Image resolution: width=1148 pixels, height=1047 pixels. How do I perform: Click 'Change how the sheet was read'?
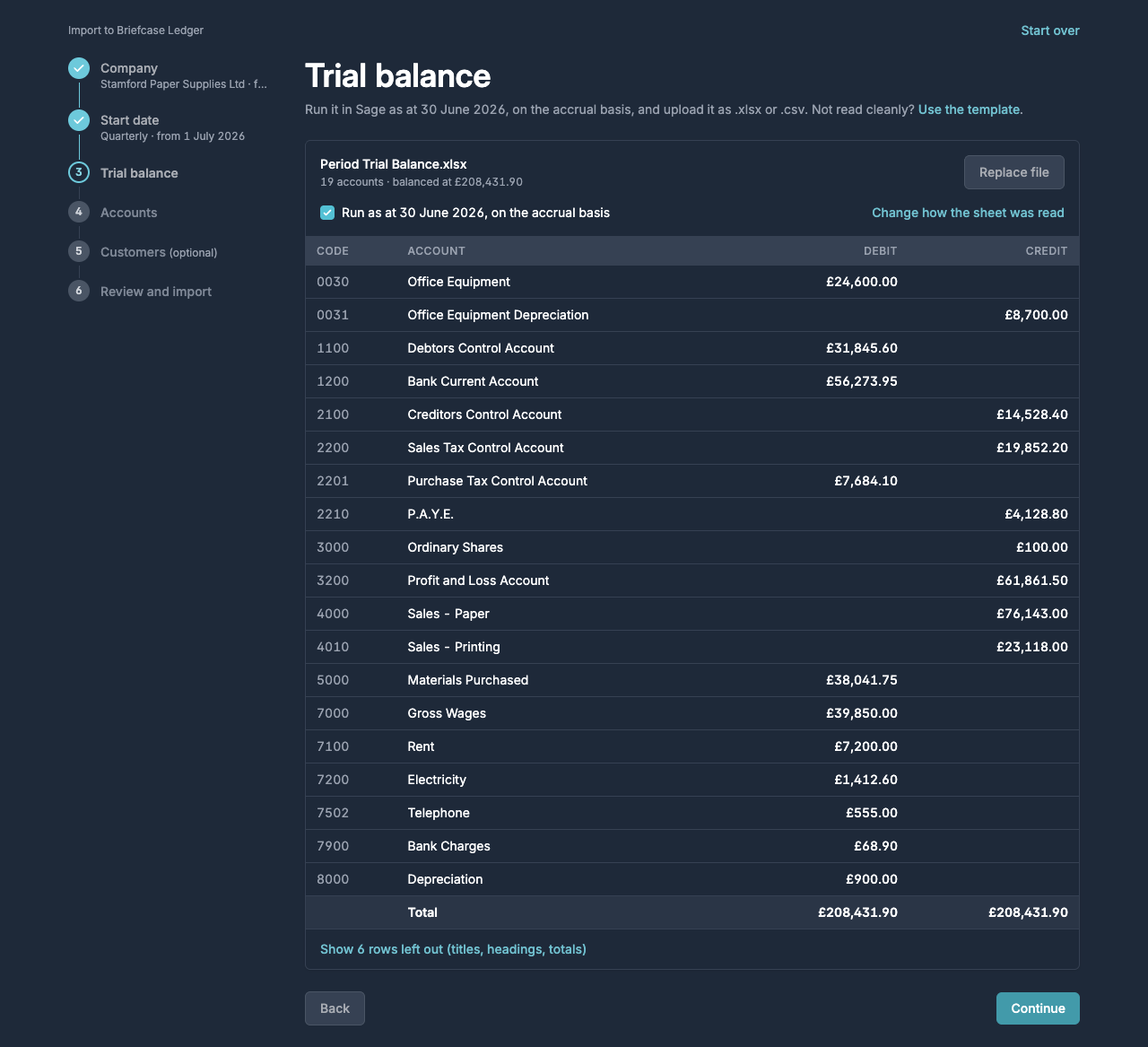pyautogui.click(x=968, y=213)
